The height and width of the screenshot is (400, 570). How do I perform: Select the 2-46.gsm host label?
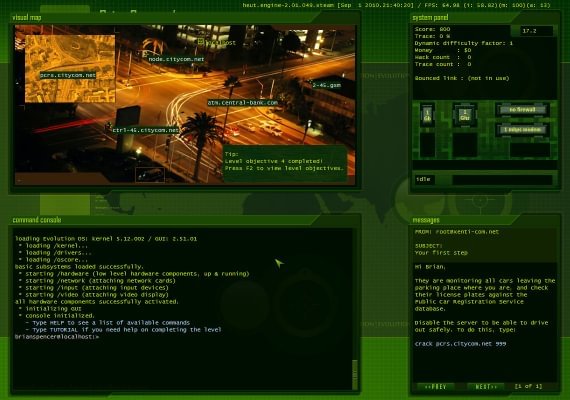[x=326, y=85]
